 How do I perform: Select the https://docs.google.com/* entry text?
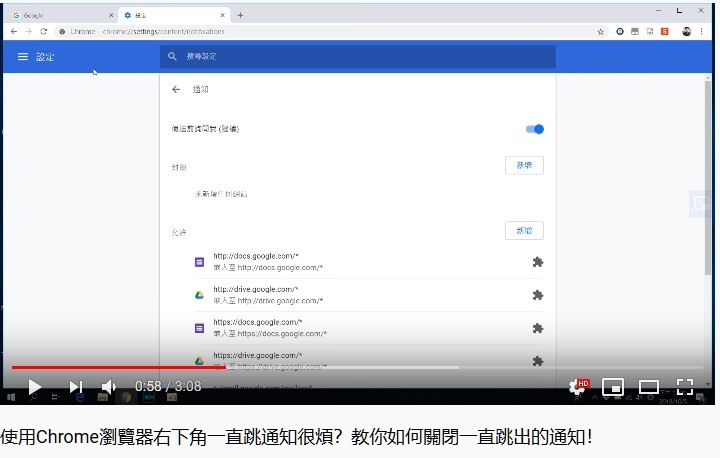coord(258,322)
